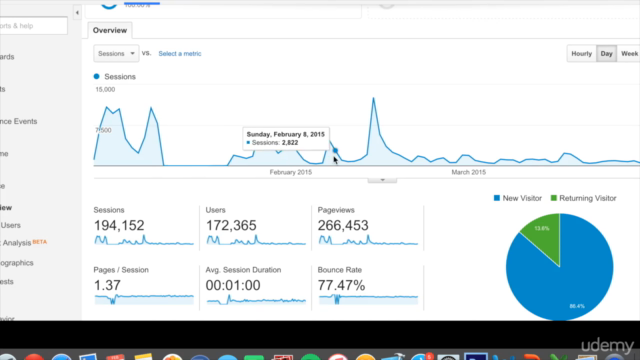Click the 15,000 y-axis label
This screenshot has height=360, width=640.
(105, 89)
